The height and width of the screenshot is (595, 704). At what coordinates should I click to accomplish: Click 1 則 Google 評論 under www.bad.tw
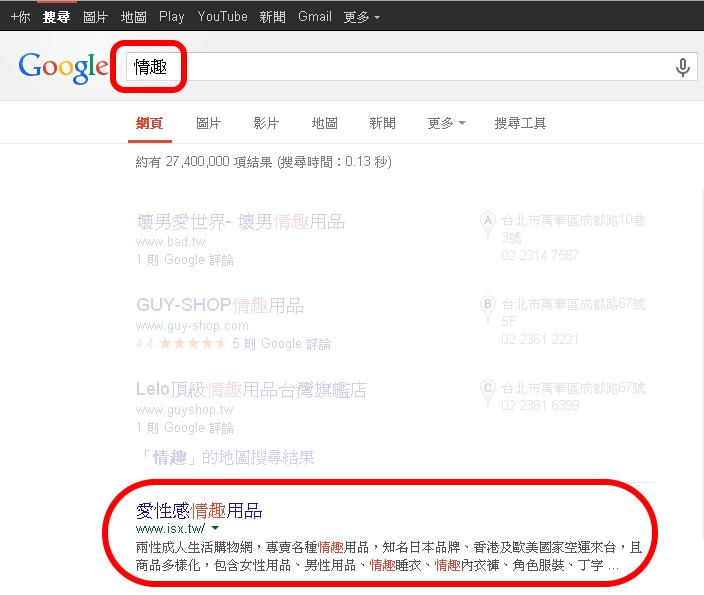(x=185, y=260)
